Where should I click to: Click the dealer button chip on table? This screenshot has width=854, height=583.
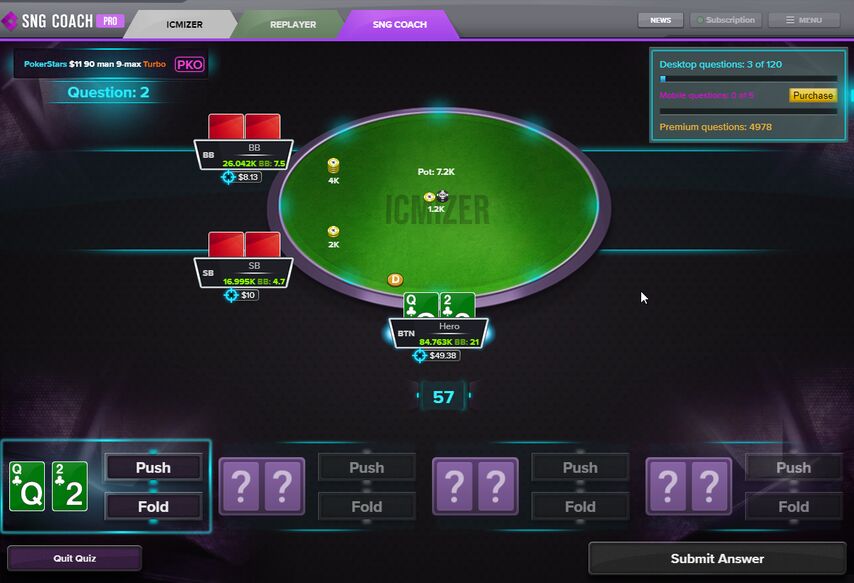click(x=395, y=280)
